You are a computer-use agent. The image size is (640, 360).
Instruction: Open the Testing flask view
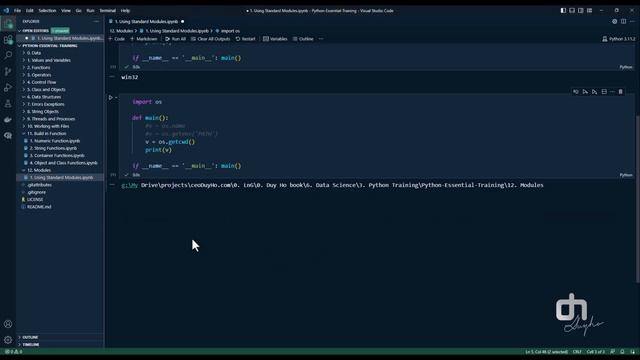pos(8,104)
